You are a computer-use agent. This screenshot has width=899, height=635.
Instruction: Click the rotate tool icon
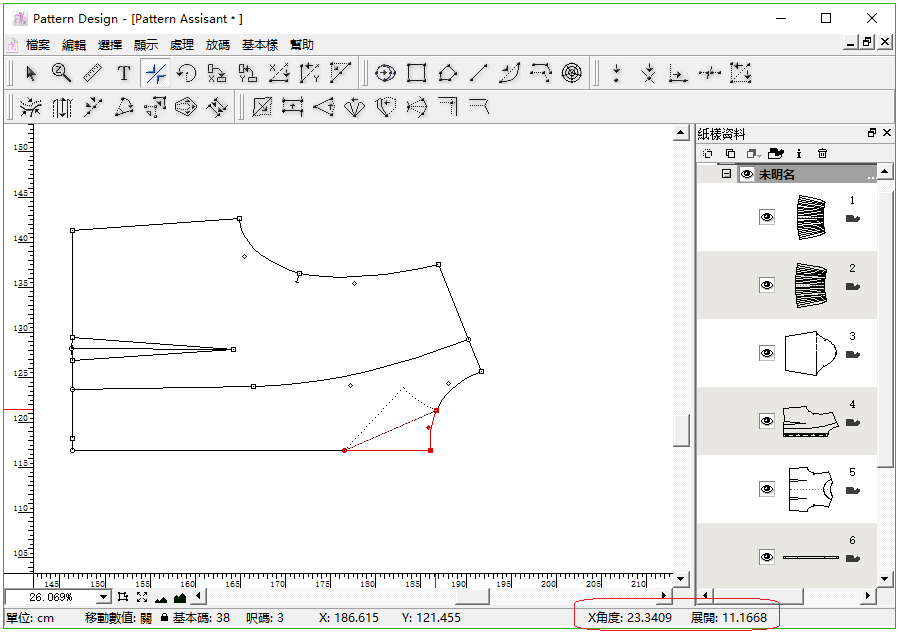186,73
